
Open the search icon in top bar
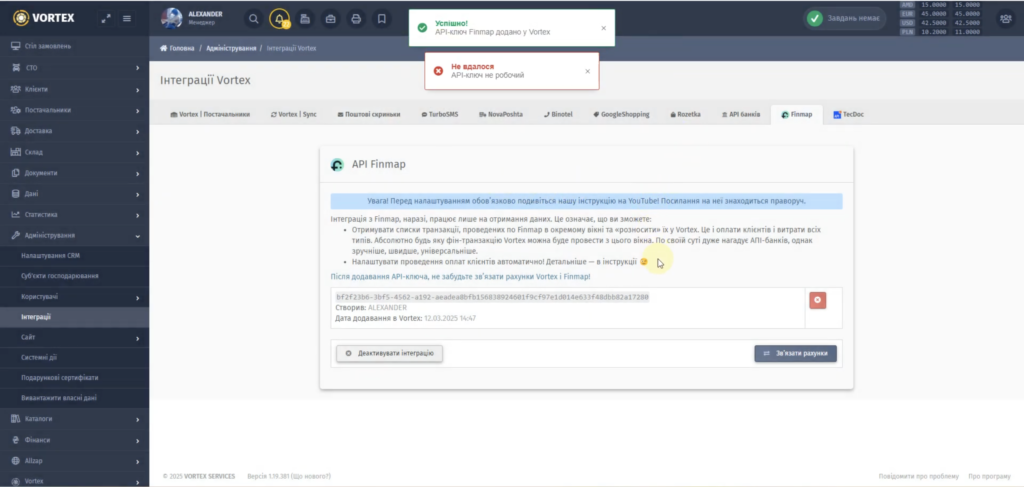(x=253, y=19)
